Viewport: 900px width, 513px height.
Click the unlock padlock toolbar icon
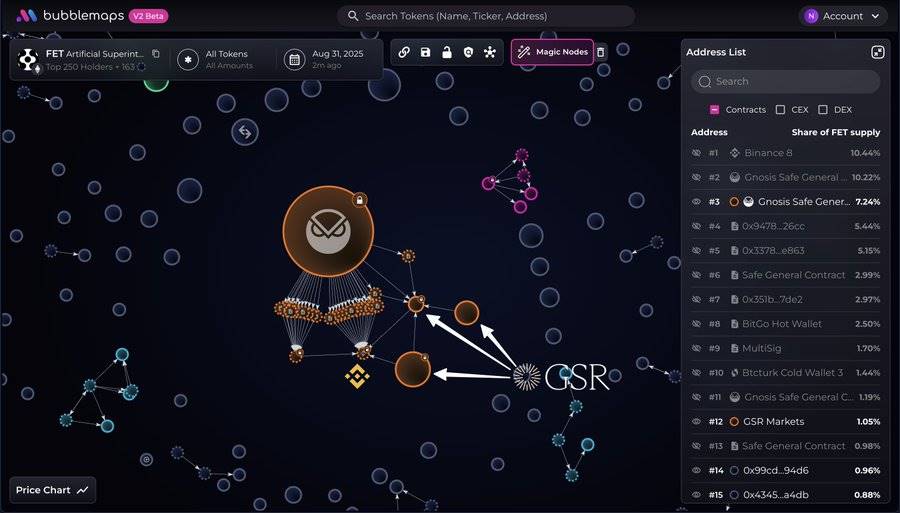click(x=447, y=52)
